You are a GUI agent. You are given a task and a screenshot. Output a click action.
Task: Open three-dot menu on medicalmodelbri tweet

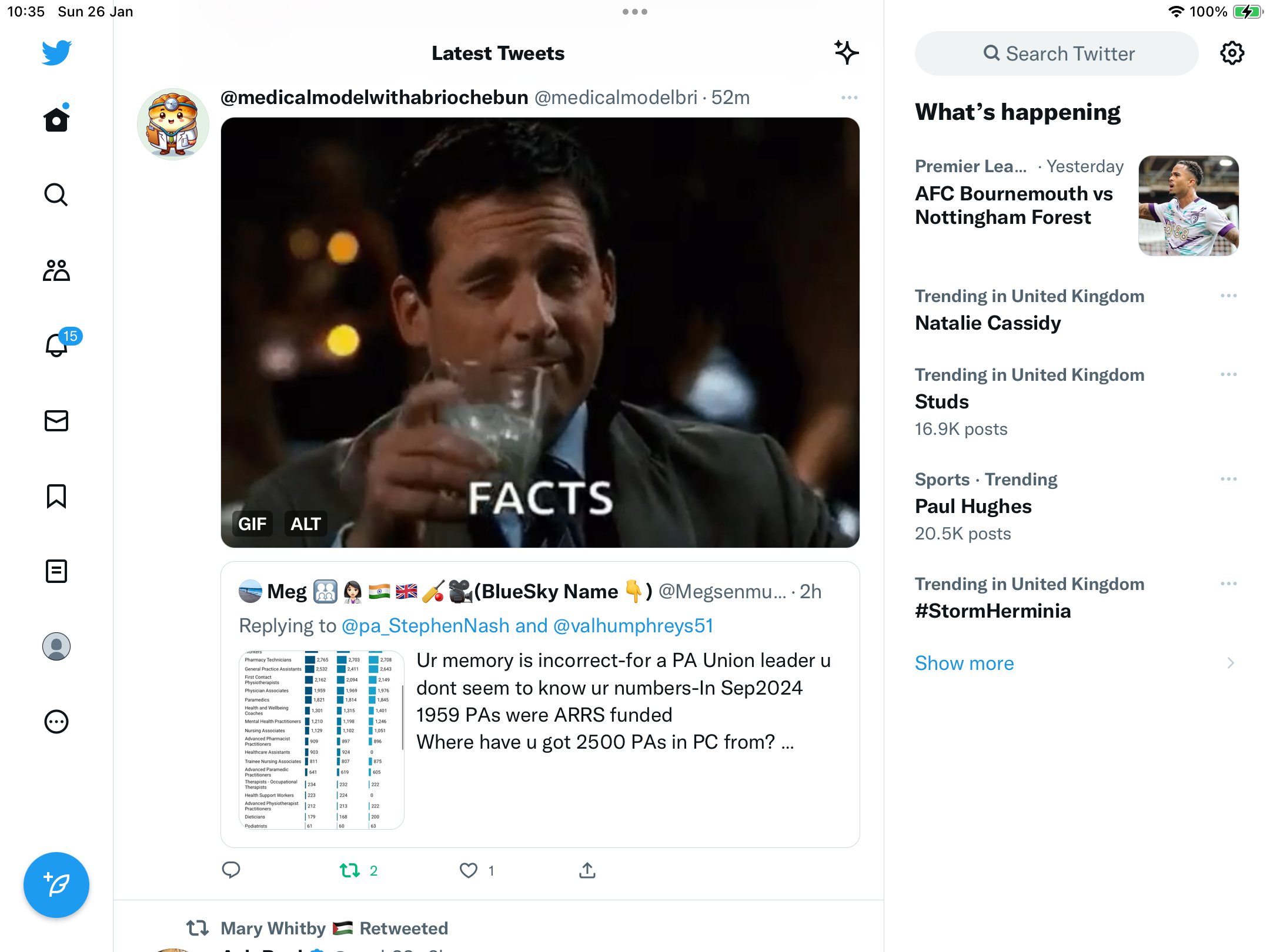[850, 98]
